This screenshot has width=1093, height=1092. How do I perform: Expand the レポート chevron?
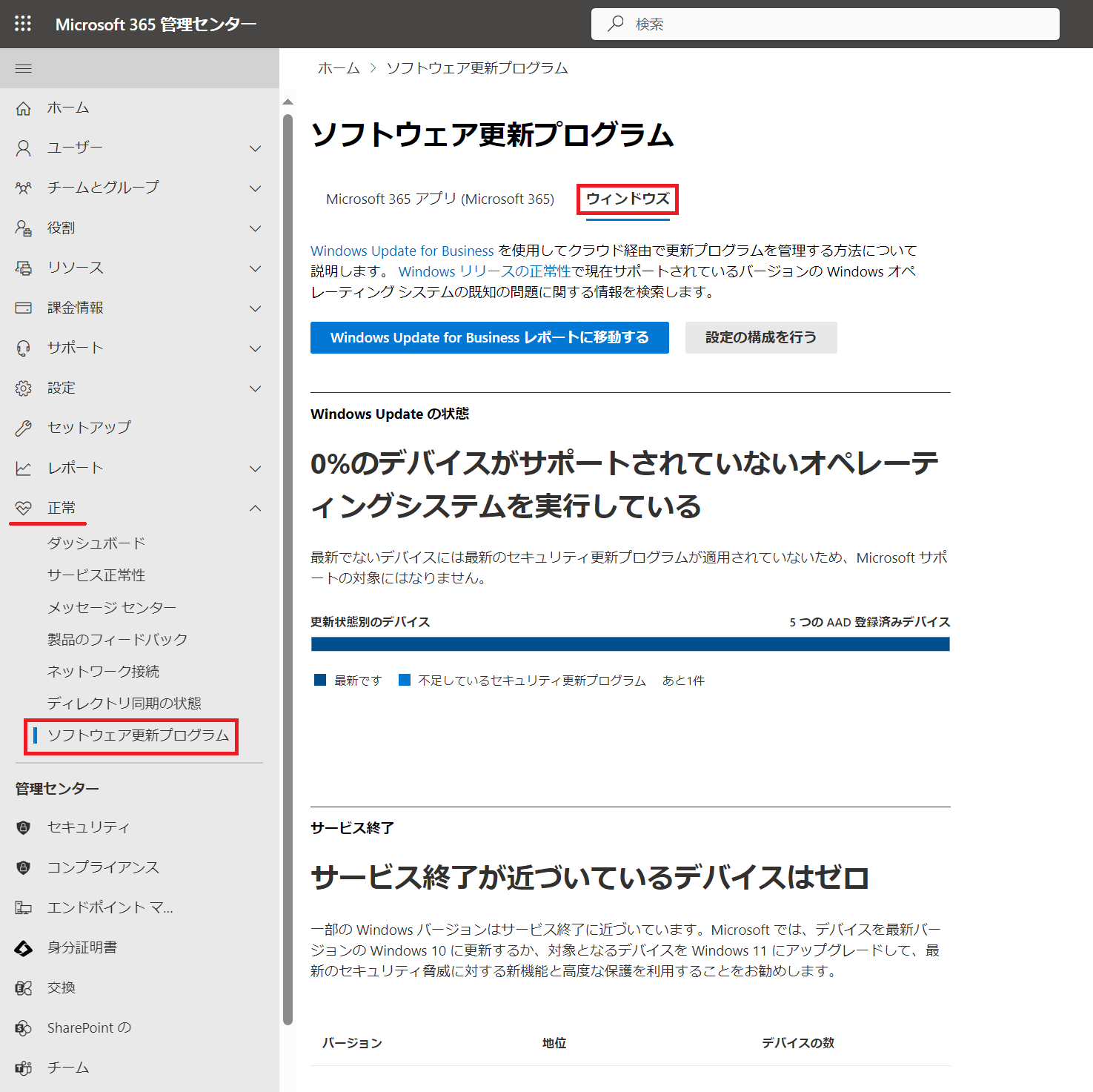coord(256,469)
